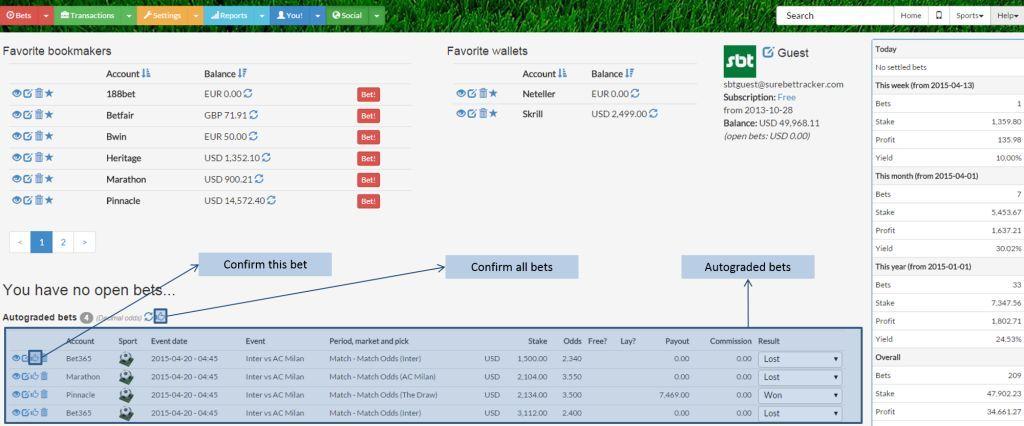Delete the Pinnacle autograded bet
The height and width of the screenshot is (426, 1024).
tap(44, 395)
